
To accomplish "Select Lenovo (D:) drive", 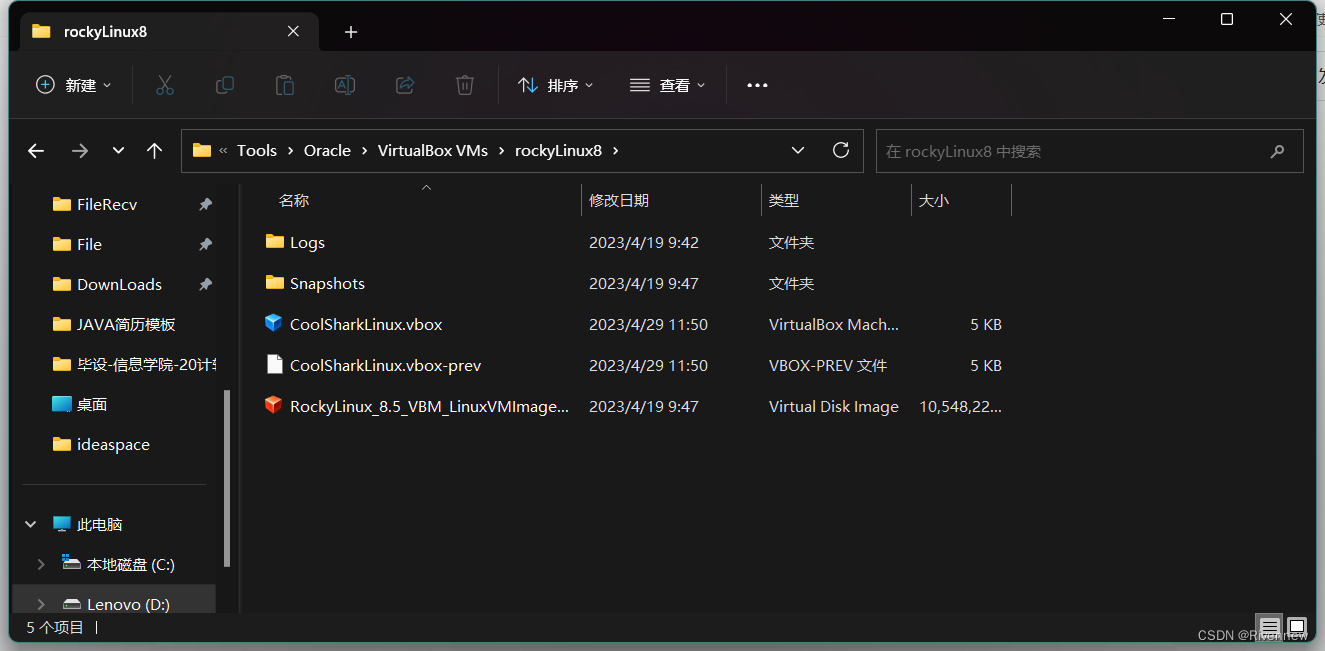I will click(x=128, y=604).
